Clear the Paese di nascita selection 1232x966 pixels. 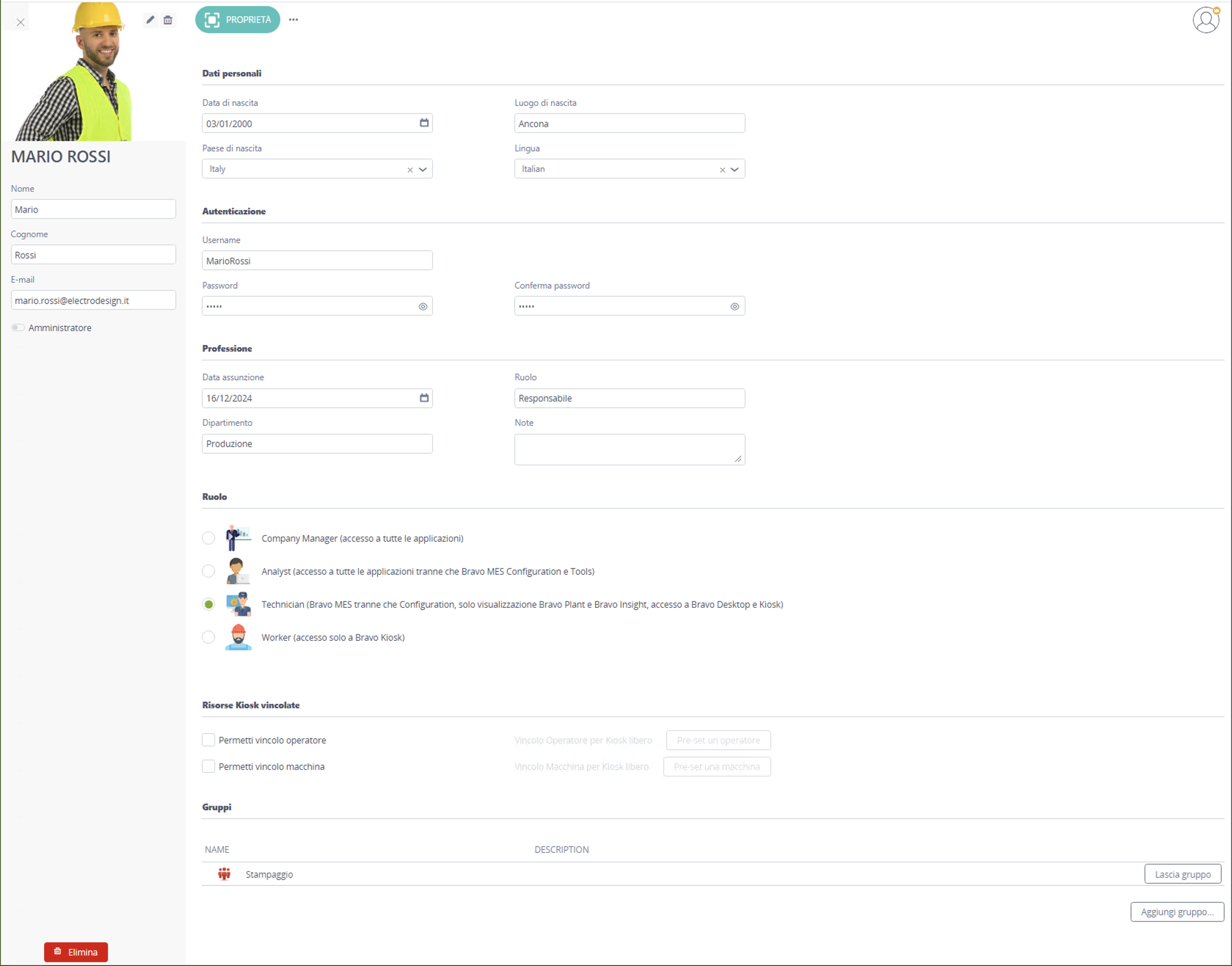pyautogui.click(x=410, y=170)
